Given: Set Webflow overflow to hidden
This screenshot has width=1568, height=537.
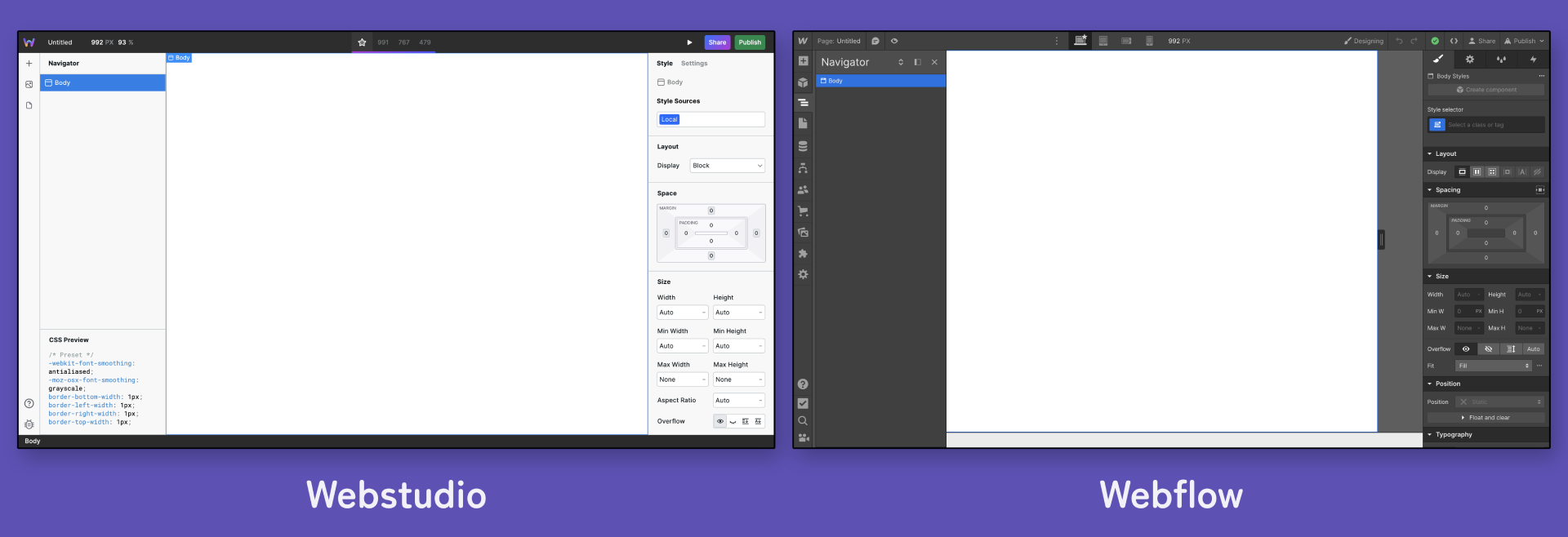Looking at the screenshot, I should point(1488,349).
